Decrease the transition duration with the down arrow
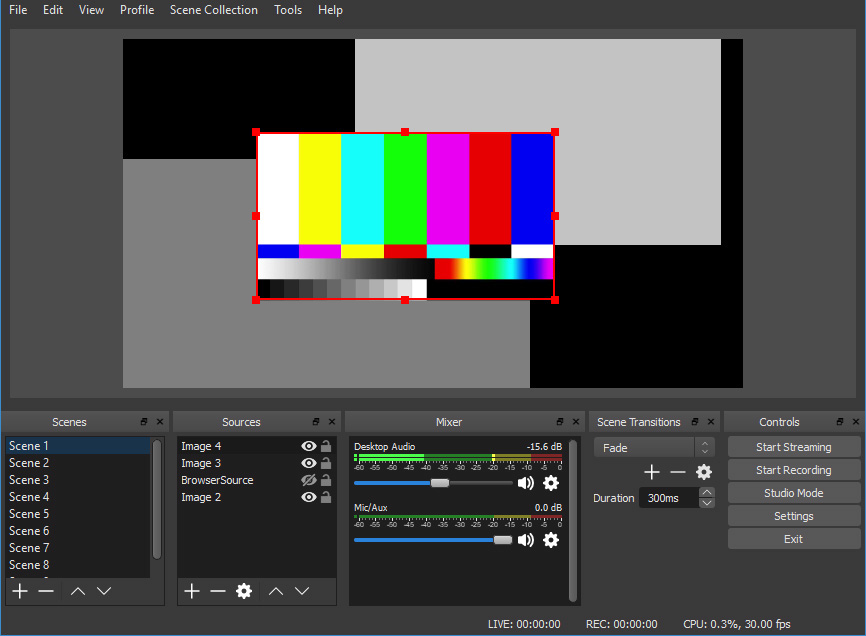The width and height of the screenshot is (866, 636). pos(707,503)
